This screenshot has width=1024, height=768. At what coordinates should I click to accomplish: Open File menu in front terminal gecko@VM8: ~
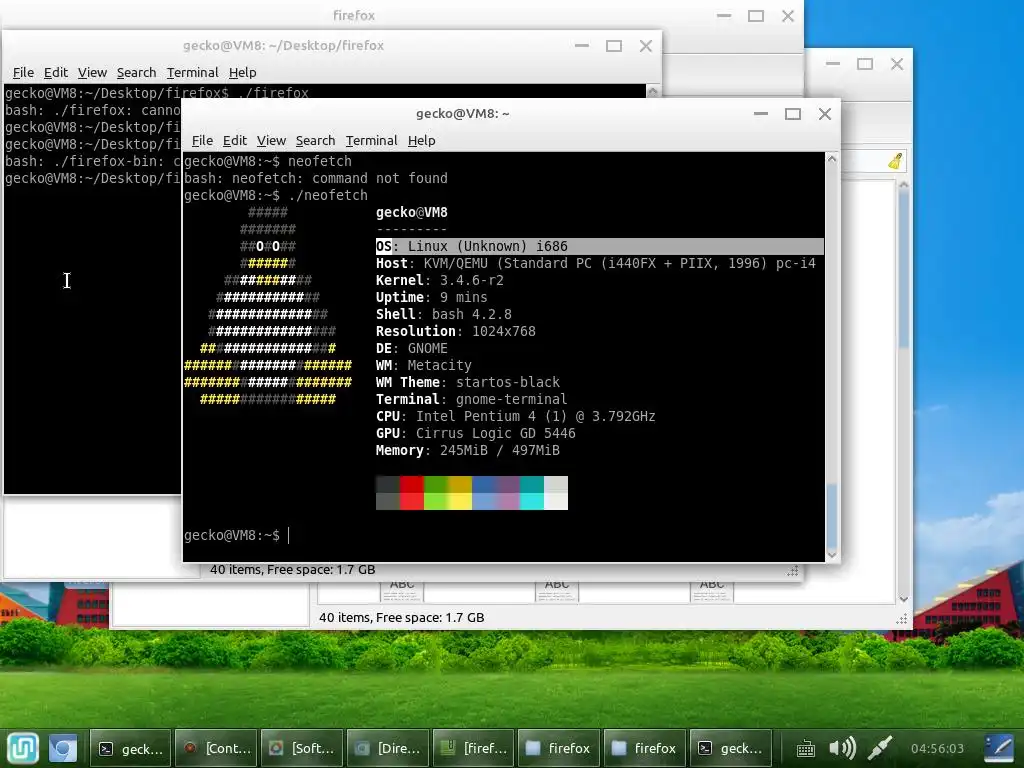[202, 140]
